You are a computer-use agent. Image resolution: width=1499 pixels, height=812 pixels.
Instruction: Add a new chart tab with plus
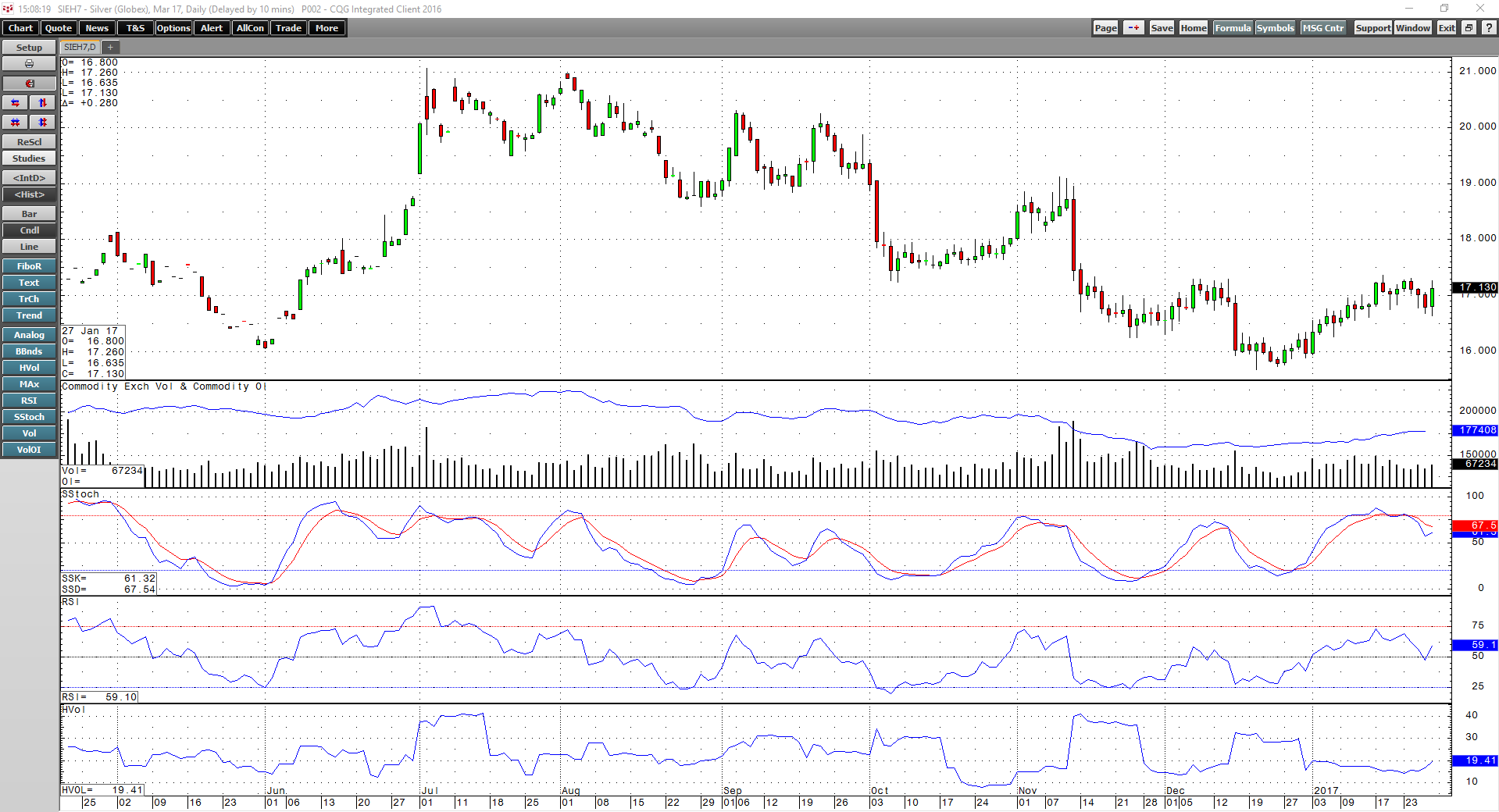click(x=110, y=48)
